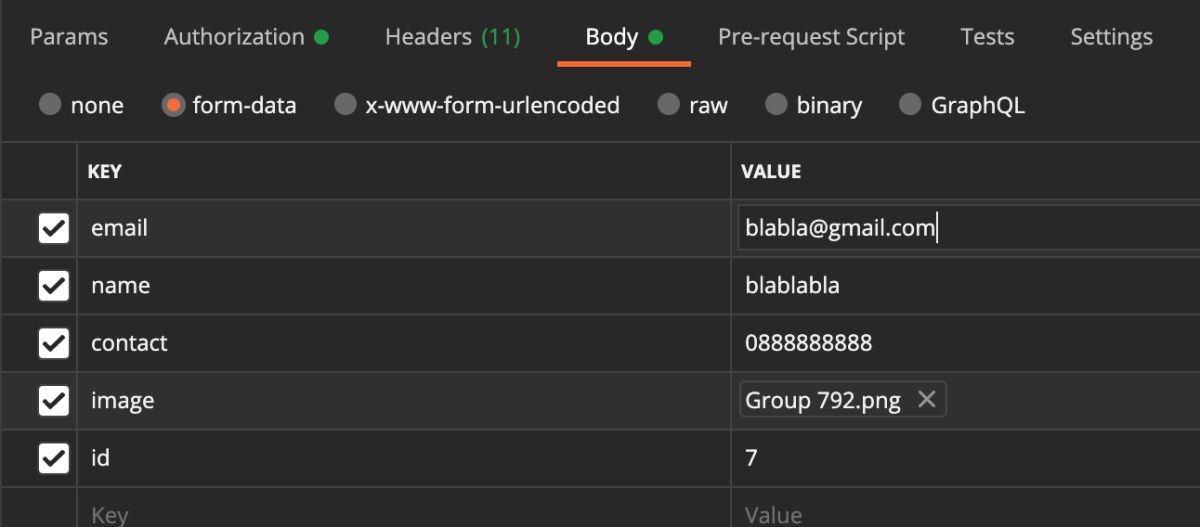Select the raw body option
This screenshot has width=1200, height=527.
tap(669, 105)
